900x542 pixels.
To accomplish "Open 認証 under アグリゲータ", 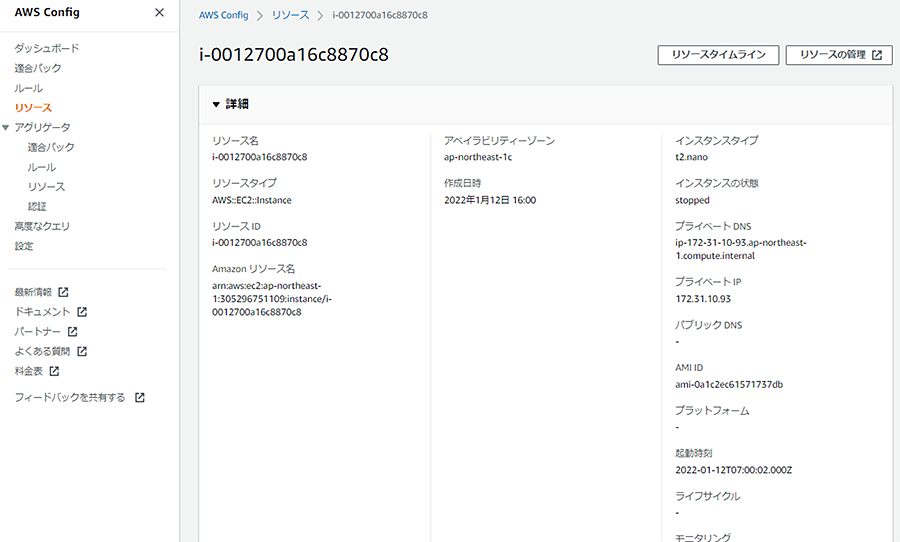I will pos(37,206).
